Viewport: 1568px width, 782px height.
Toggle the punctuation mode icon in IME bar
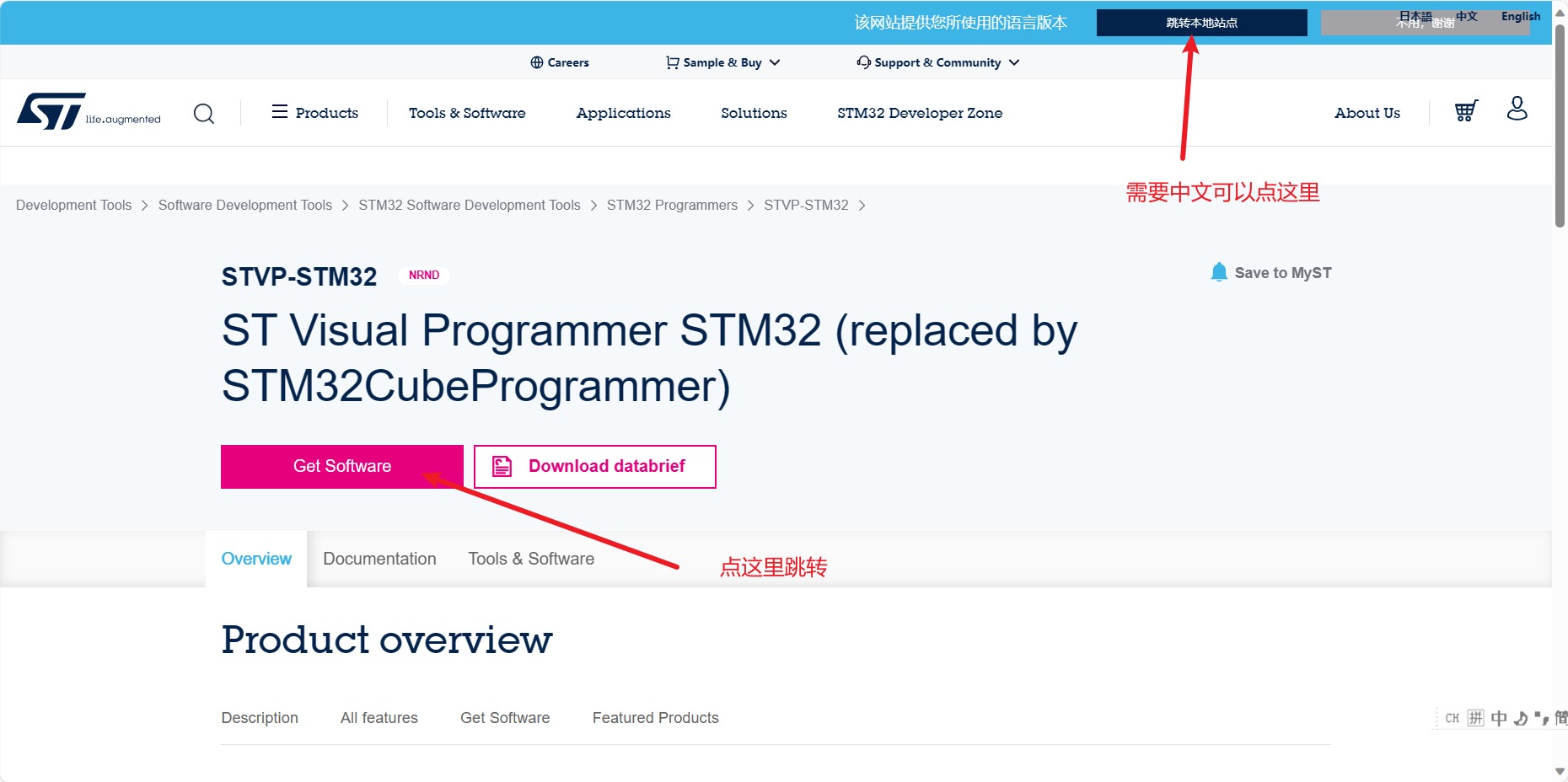[1541, 718]
